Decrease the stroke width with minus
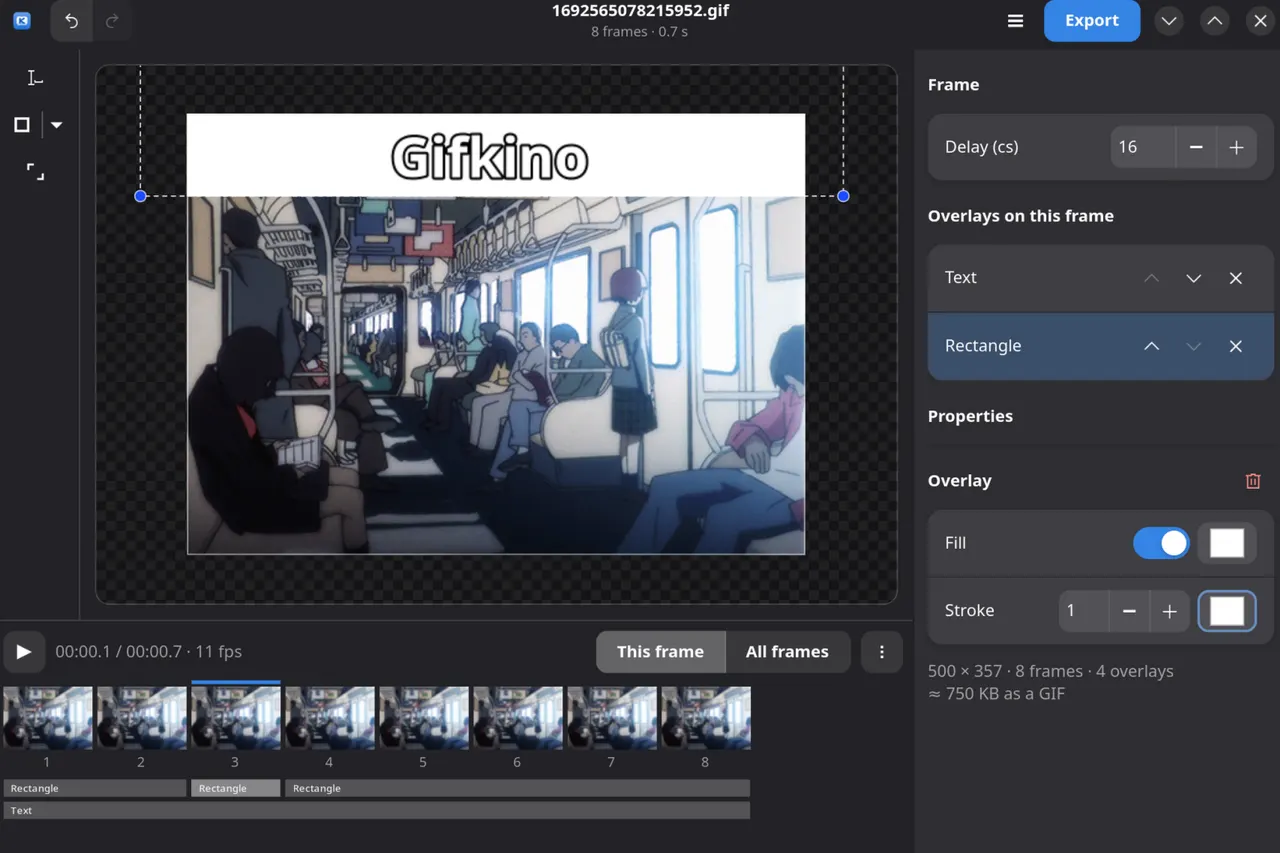Screen dimensions: 1280x853 [1129, 611]
